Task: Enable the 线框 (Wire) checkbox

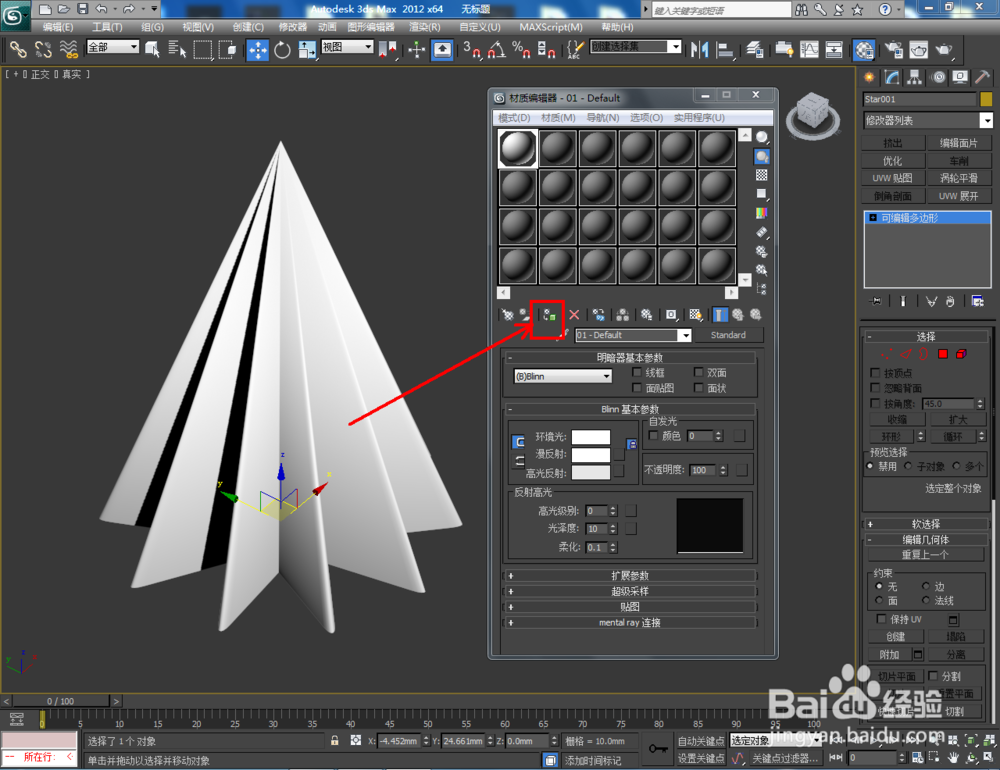Action: point(636,372)
